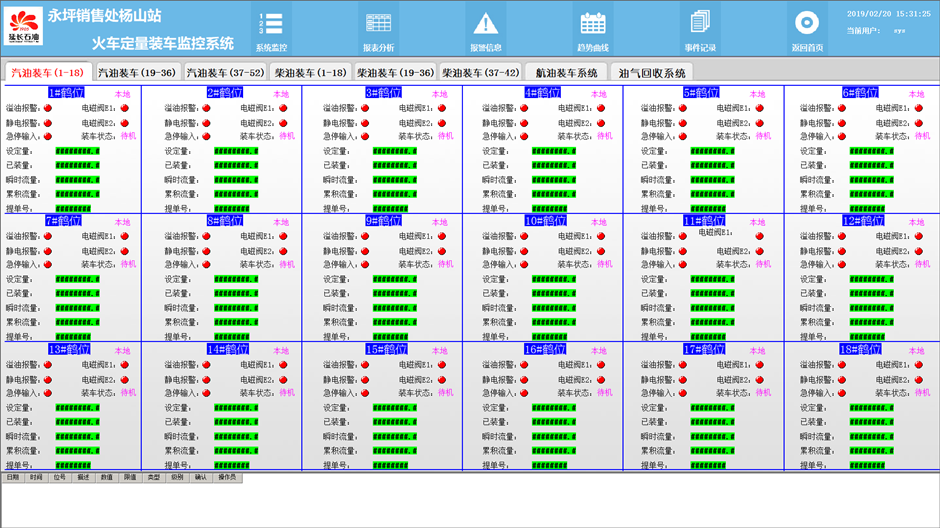This screenshot has width=940, height=528.
Task: Click the 延长石油 logo at top left
Action: [24, 27]
